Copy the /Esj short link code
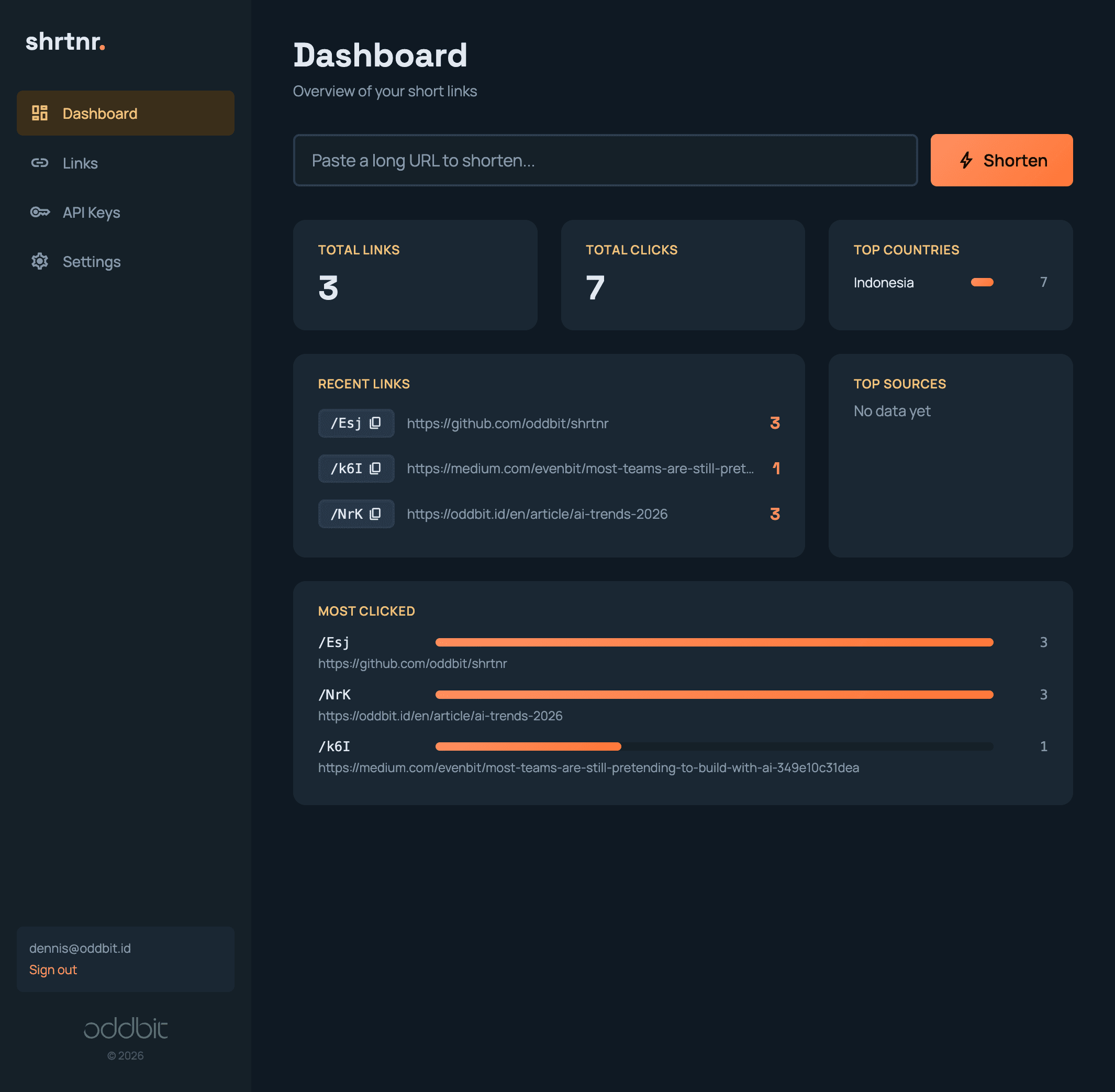The width and height of the screenshot is (1115, 1092). (x=374, y=424)
